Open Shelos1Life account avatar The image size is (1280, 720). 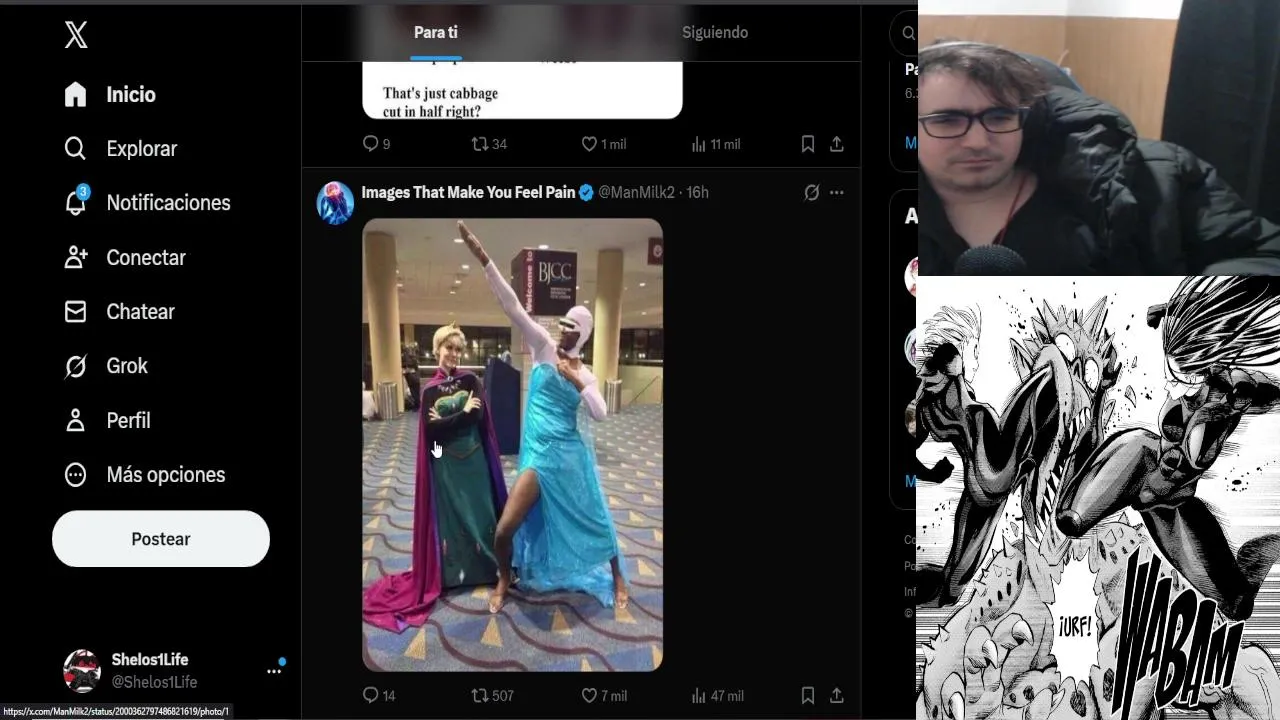click(82, 671)
